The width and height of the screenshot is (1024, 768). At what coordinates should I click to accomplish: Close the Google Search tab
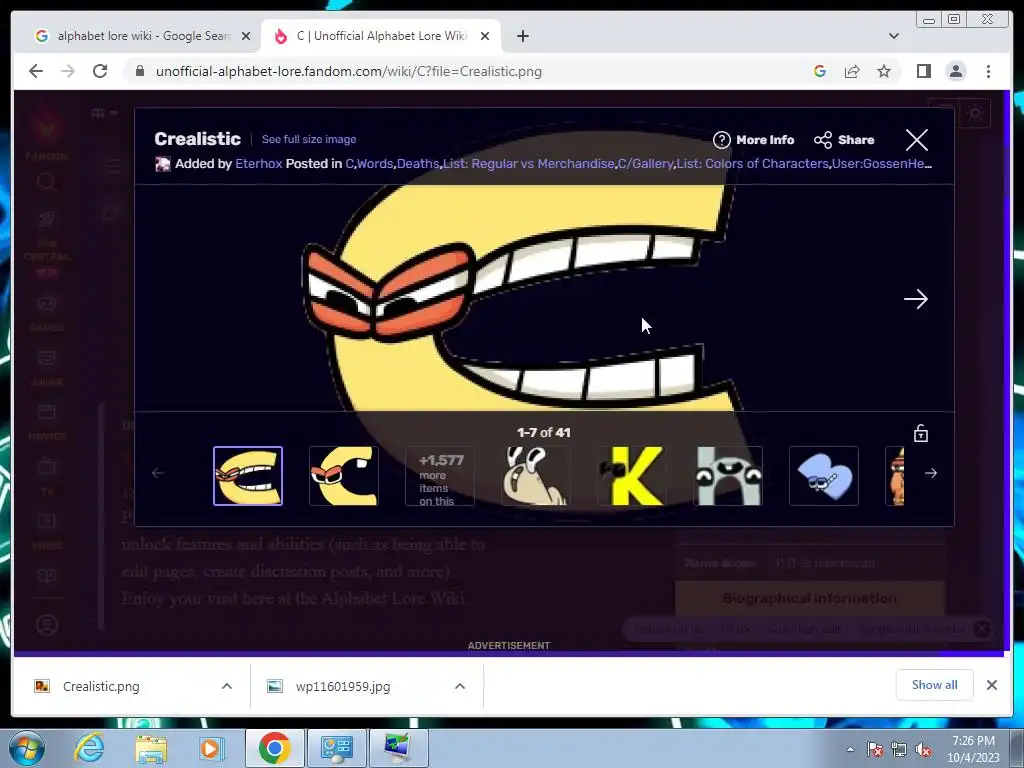pos(246,36)
